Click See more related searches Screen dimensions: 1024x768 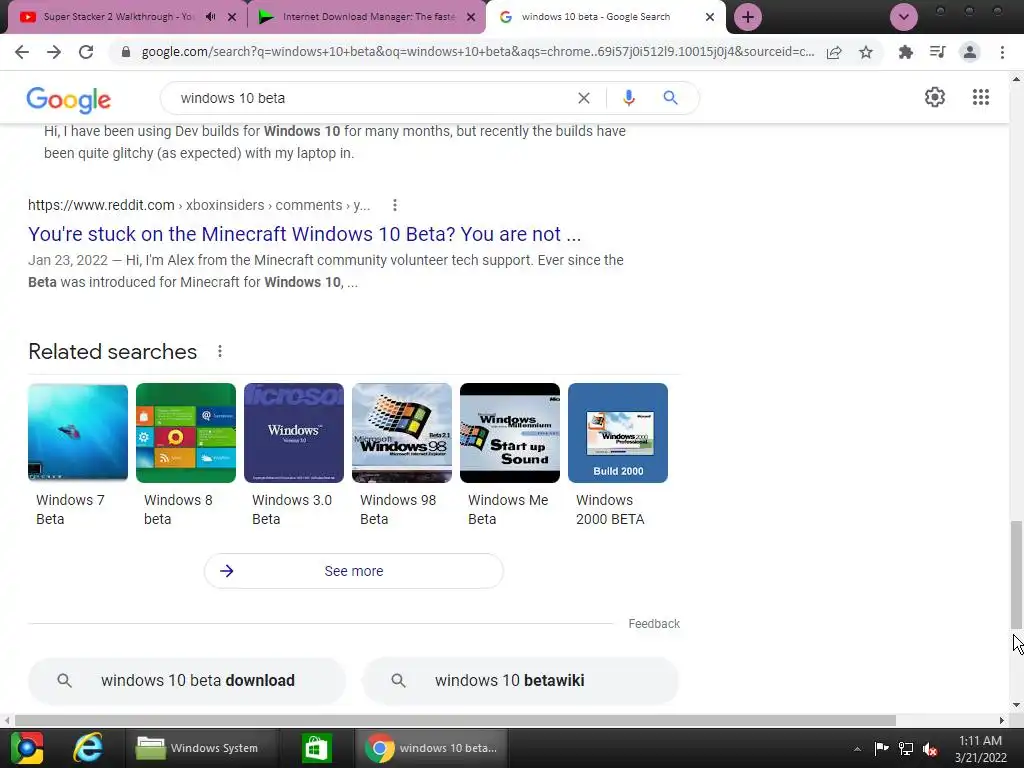[353, 571]
